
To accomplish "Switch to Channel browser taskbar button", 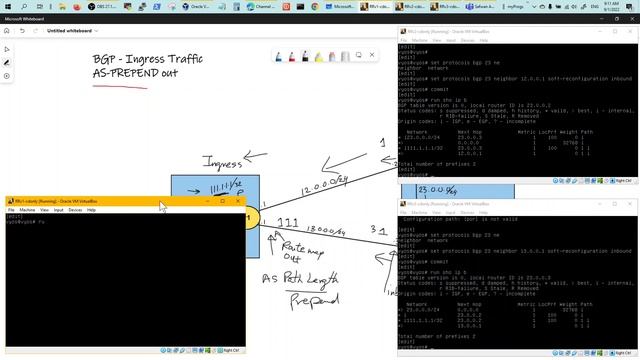I will pyautogui.click(x=261, y=7).
